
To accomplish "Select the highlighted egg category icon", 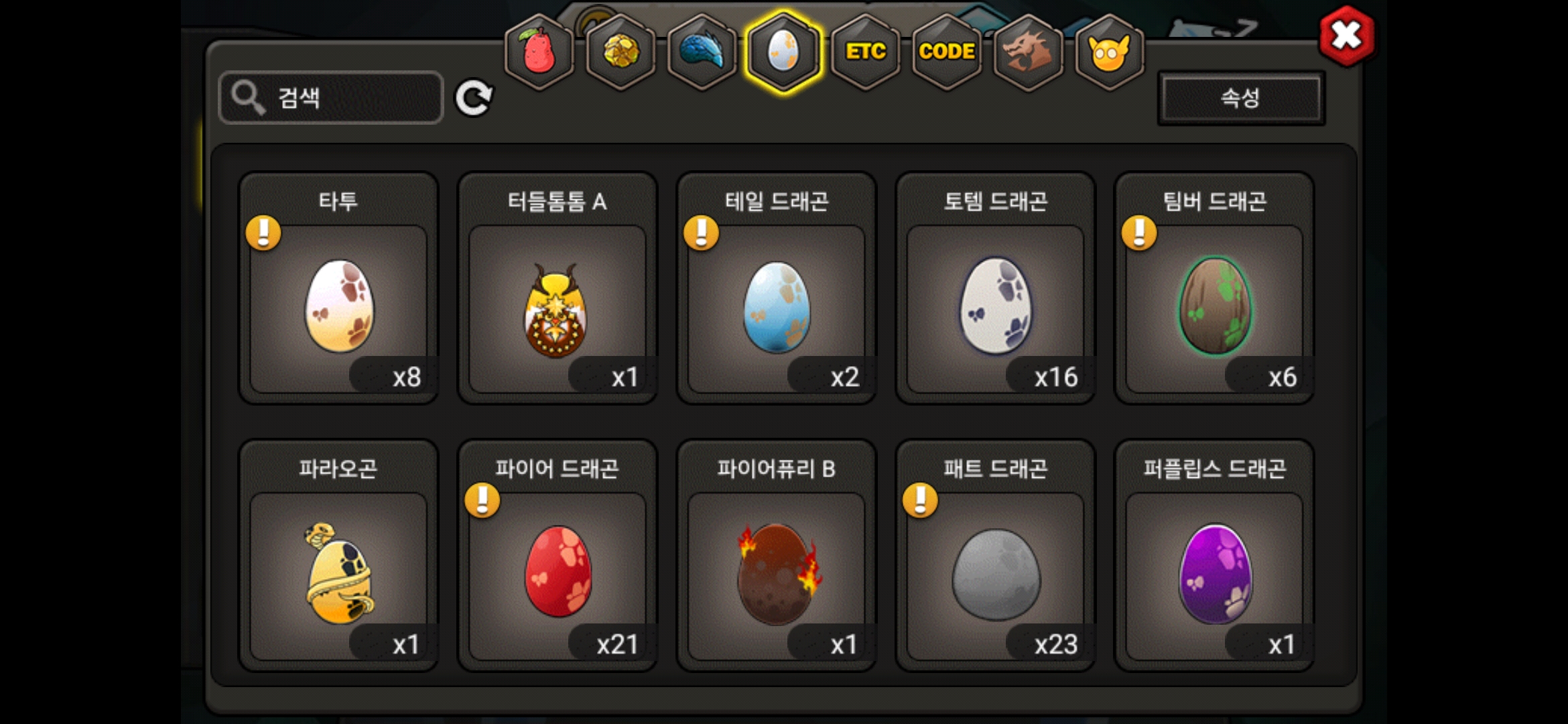I will click(x=783, y=52).
